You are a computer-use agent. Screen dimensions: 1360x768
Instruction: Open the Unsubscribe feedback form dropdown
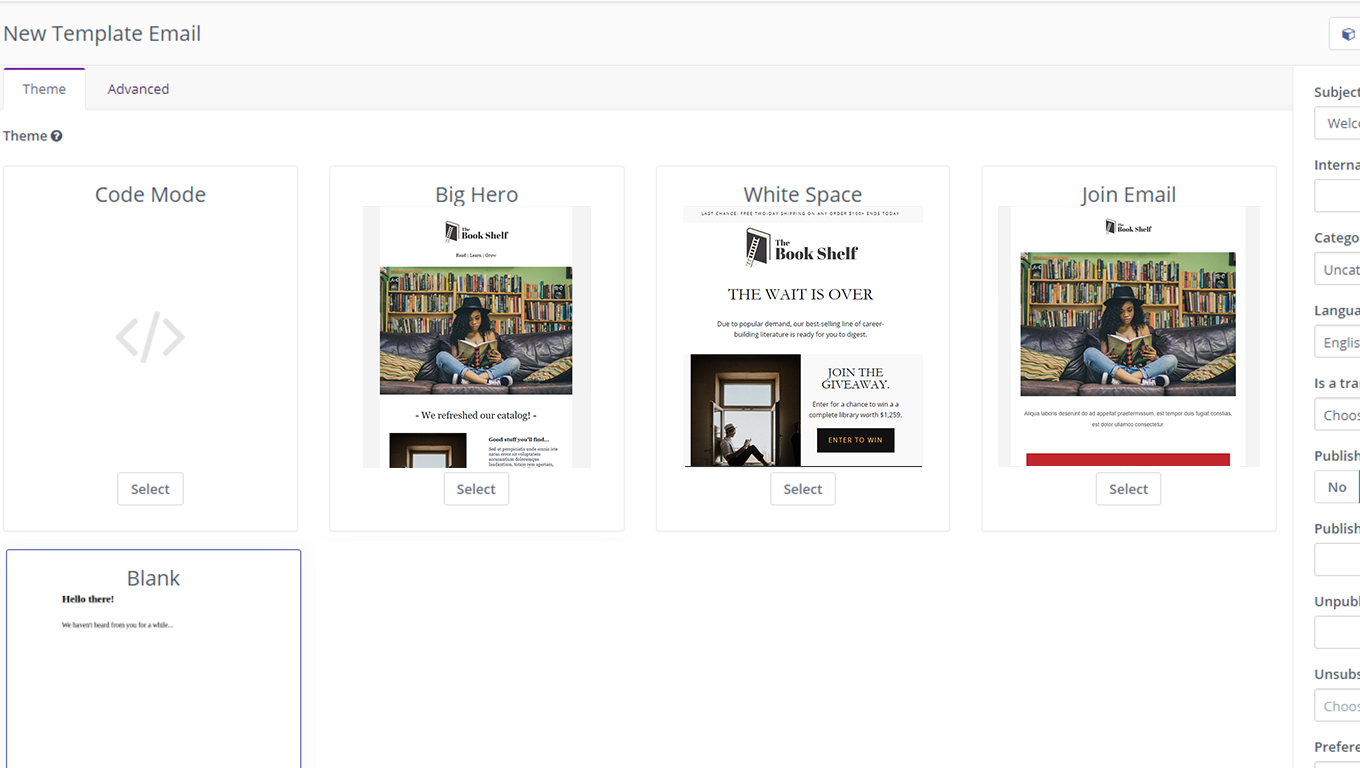[x=1337, y=706]
